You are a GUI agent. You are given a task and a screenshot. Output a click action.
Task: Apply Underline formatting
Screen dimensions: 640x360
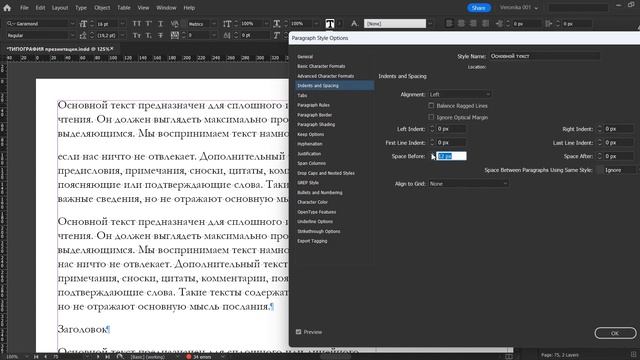(160, 24)
